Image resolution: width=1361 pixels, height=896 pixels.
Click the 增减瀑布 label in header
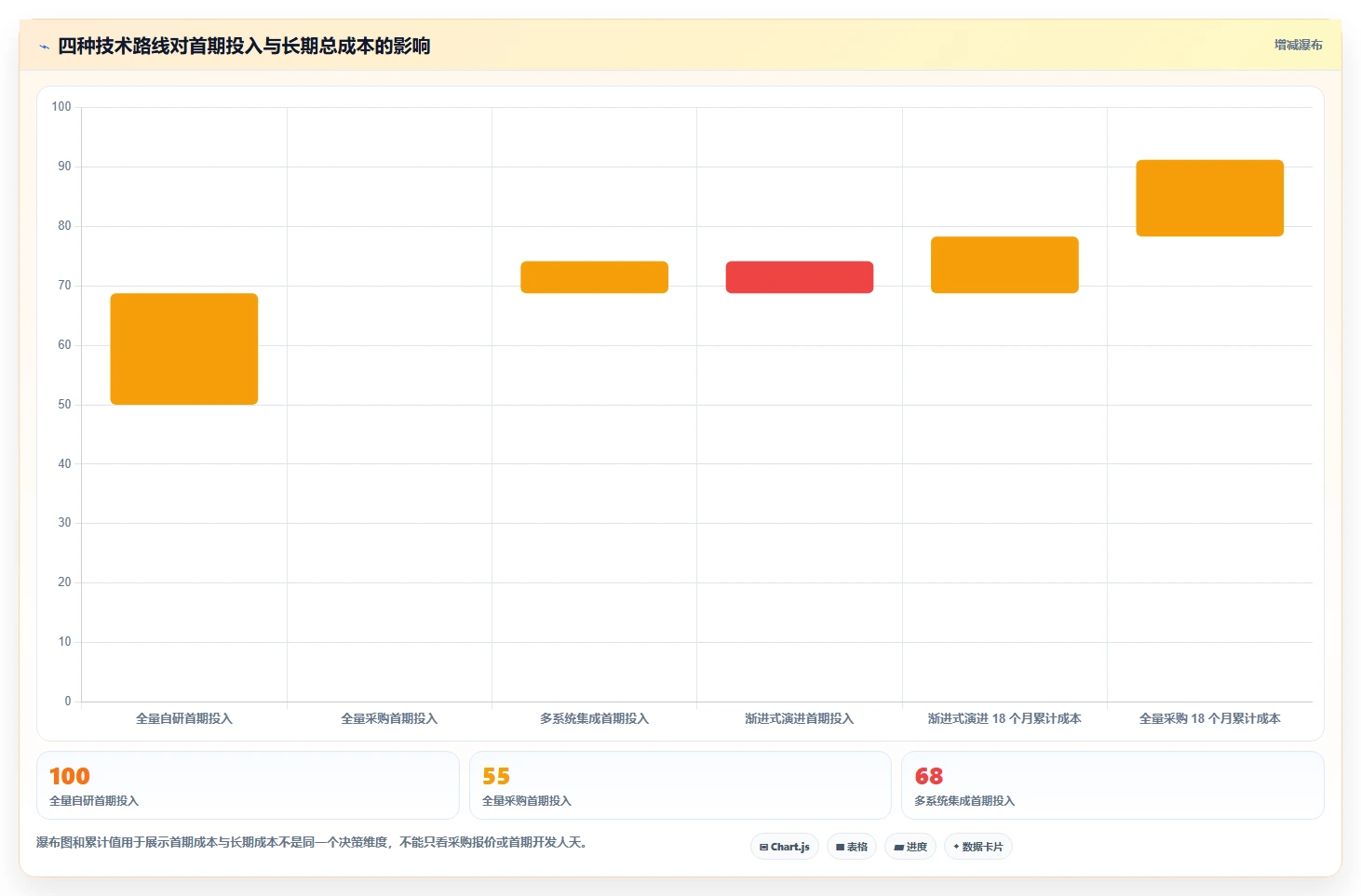1298,45
